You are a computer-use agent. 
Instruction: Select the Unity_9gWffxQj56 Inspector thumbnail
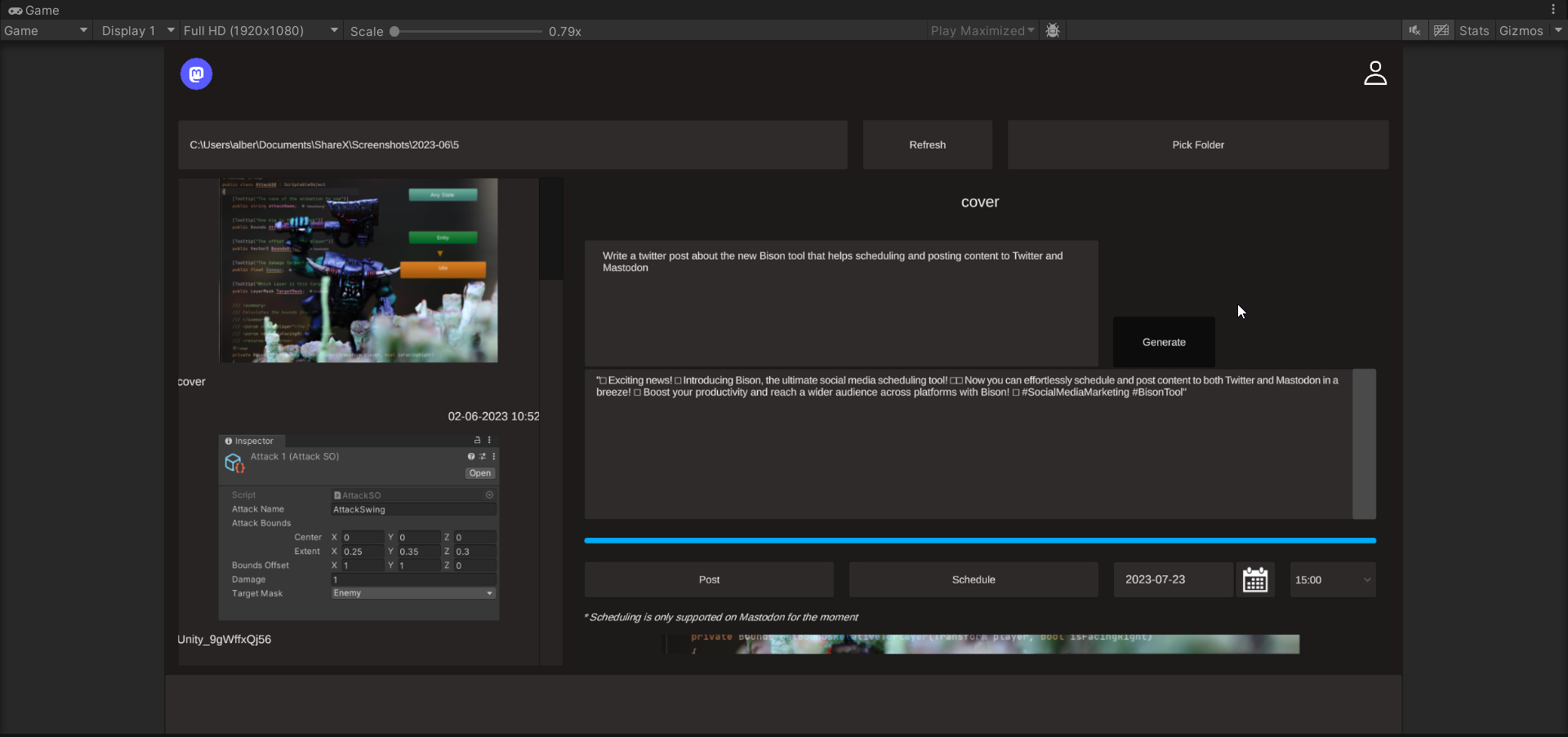pos(359,527)
